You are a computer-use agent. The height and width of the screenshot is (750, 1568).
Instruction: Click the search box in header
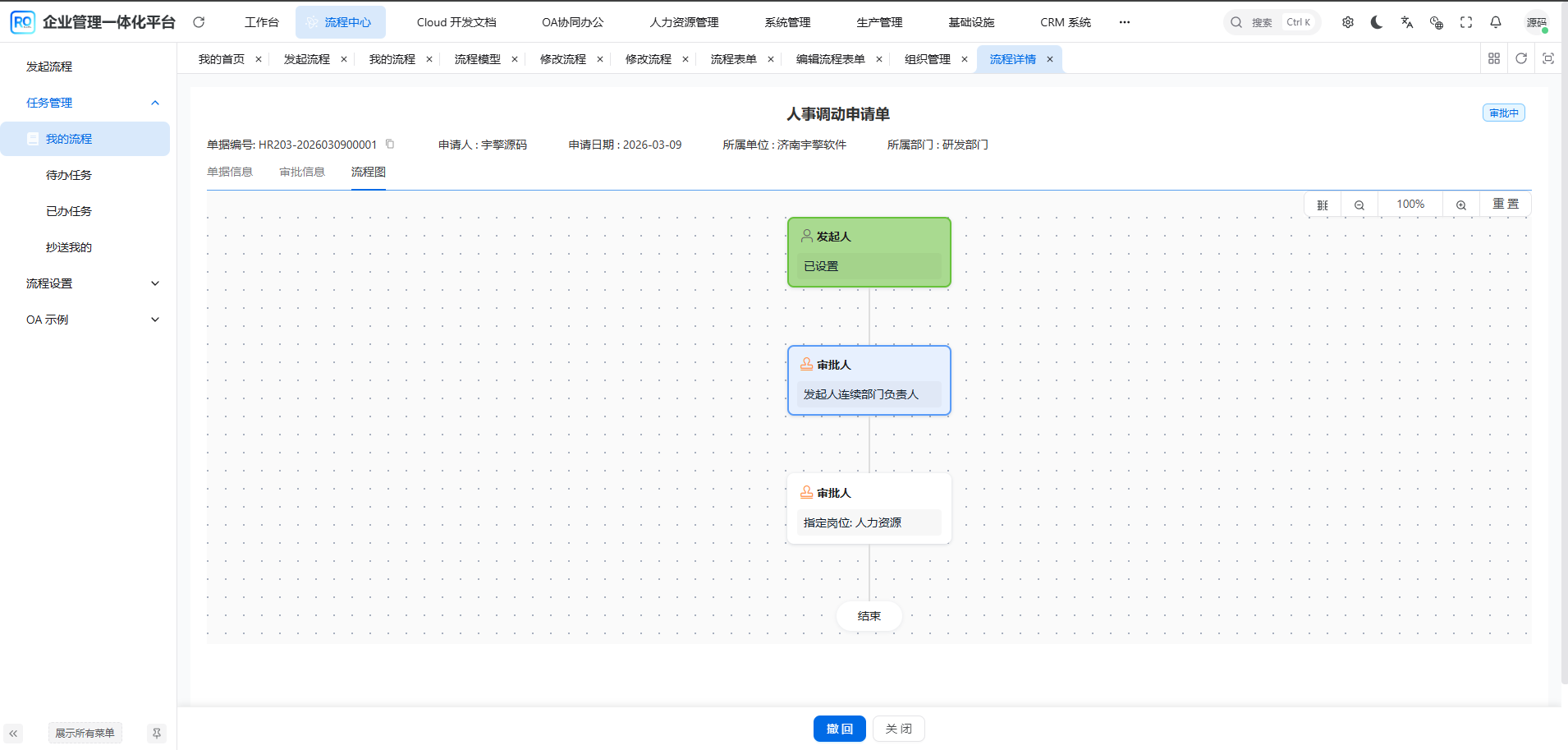coord(1271,22)
